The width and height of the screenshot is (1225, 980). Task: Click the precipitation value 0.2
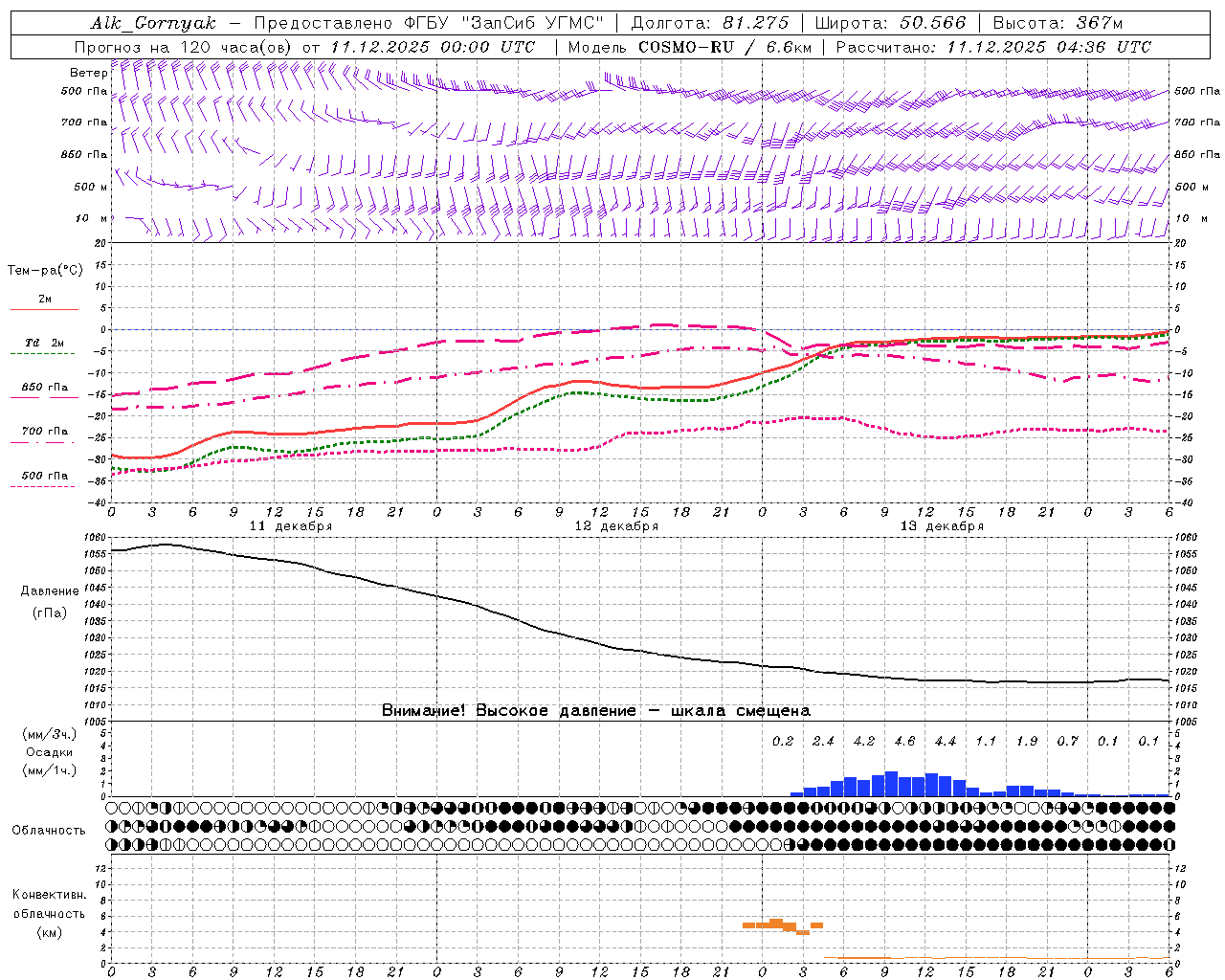(783, 742)
